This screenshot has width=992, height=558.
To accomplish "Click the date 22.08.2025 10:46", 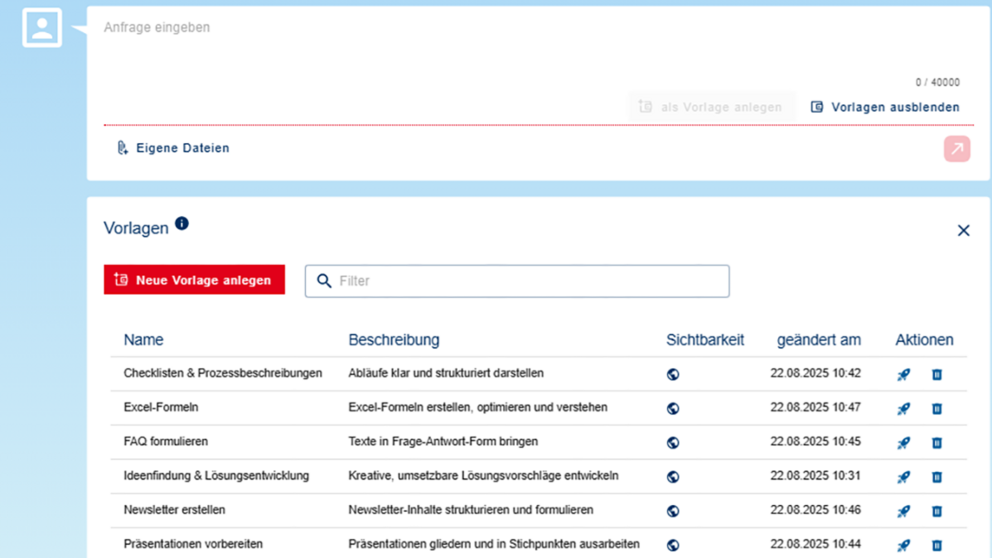I will click(x=815, y=510).
